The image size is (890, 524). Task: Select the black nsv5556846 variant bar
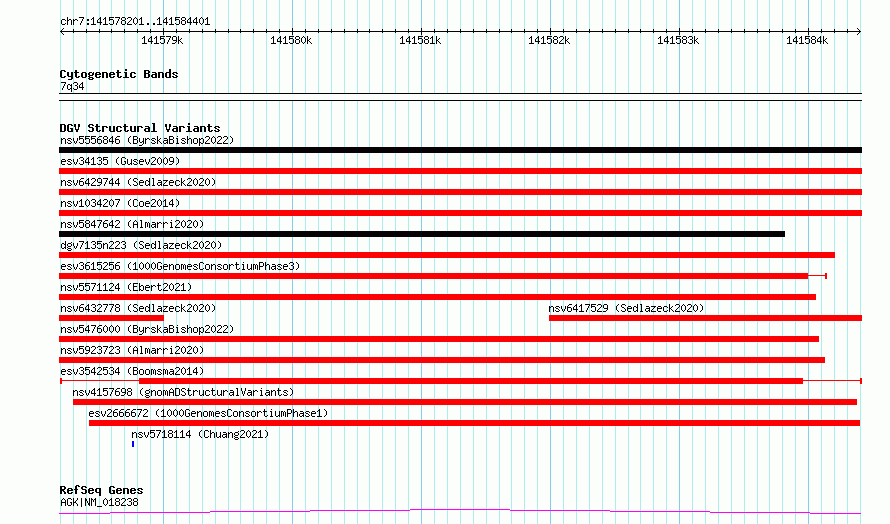tap(460, 150)
